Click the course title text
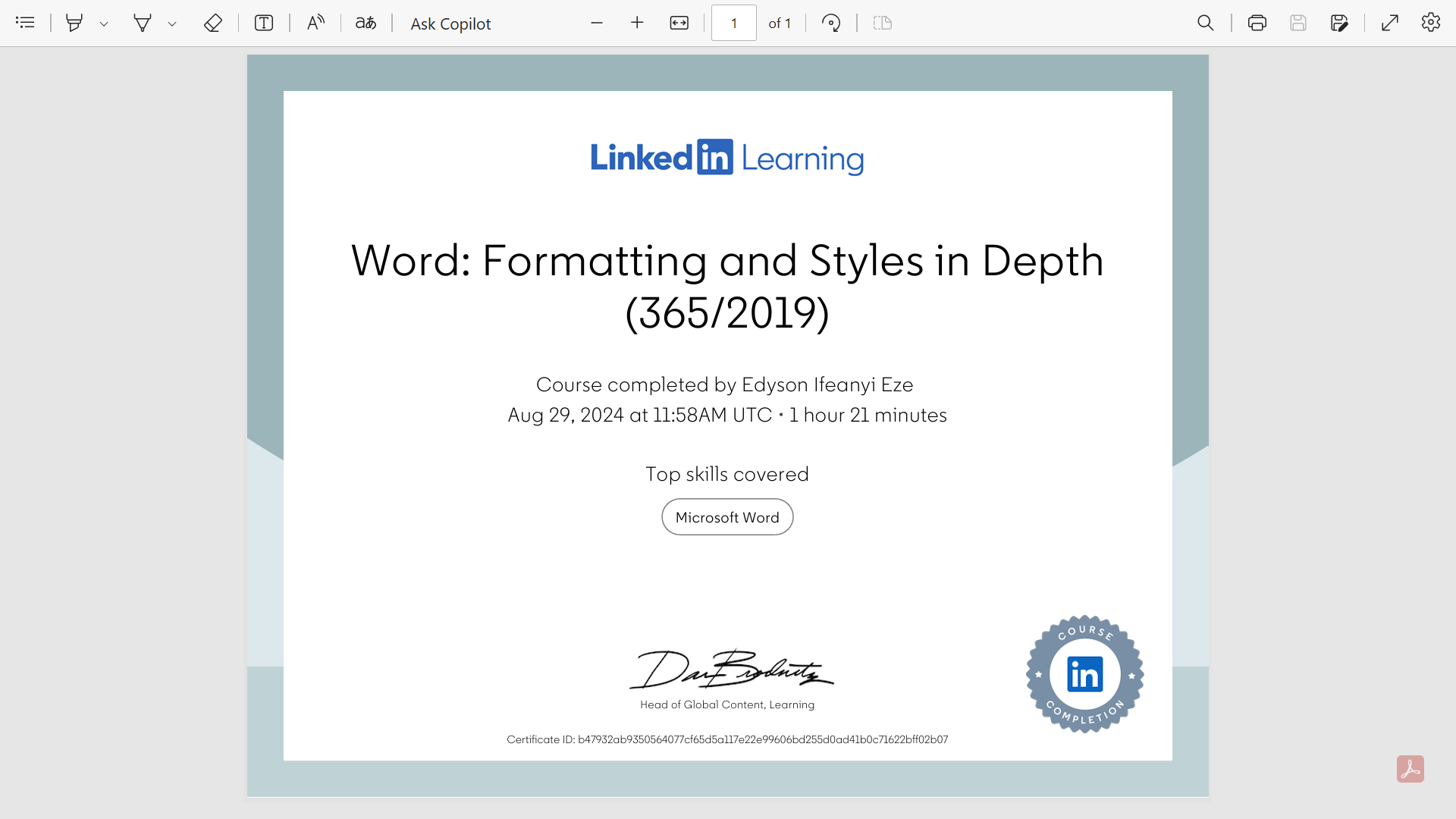The width and height of the screenshot is (1456, 819). pos(727,286)
